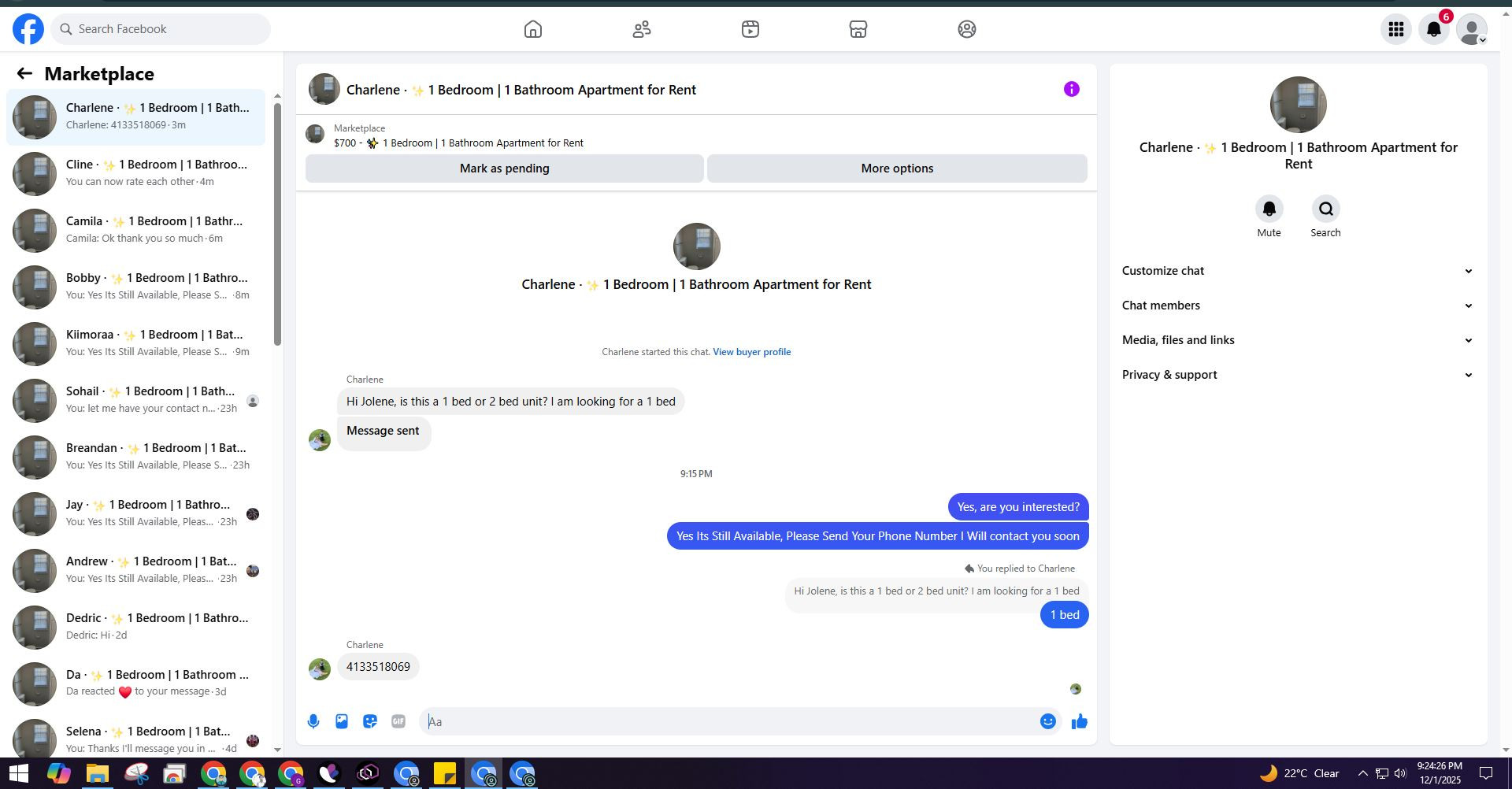Click the quoted reply 'Hi Jolene' bubble
This screenshot has height=789, width=1512.
click(936, 591)
